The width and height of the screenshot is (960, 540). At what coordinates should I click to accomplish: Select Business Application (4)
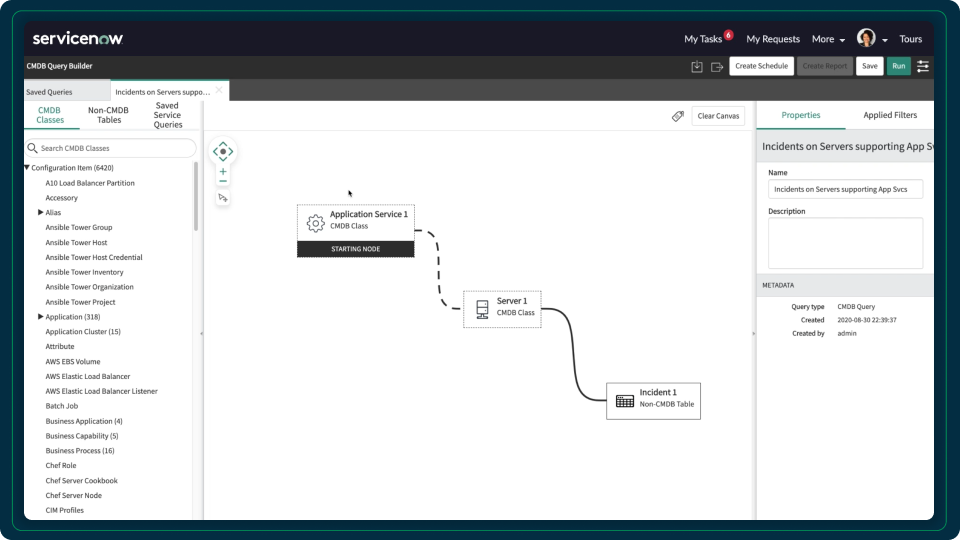83,421
